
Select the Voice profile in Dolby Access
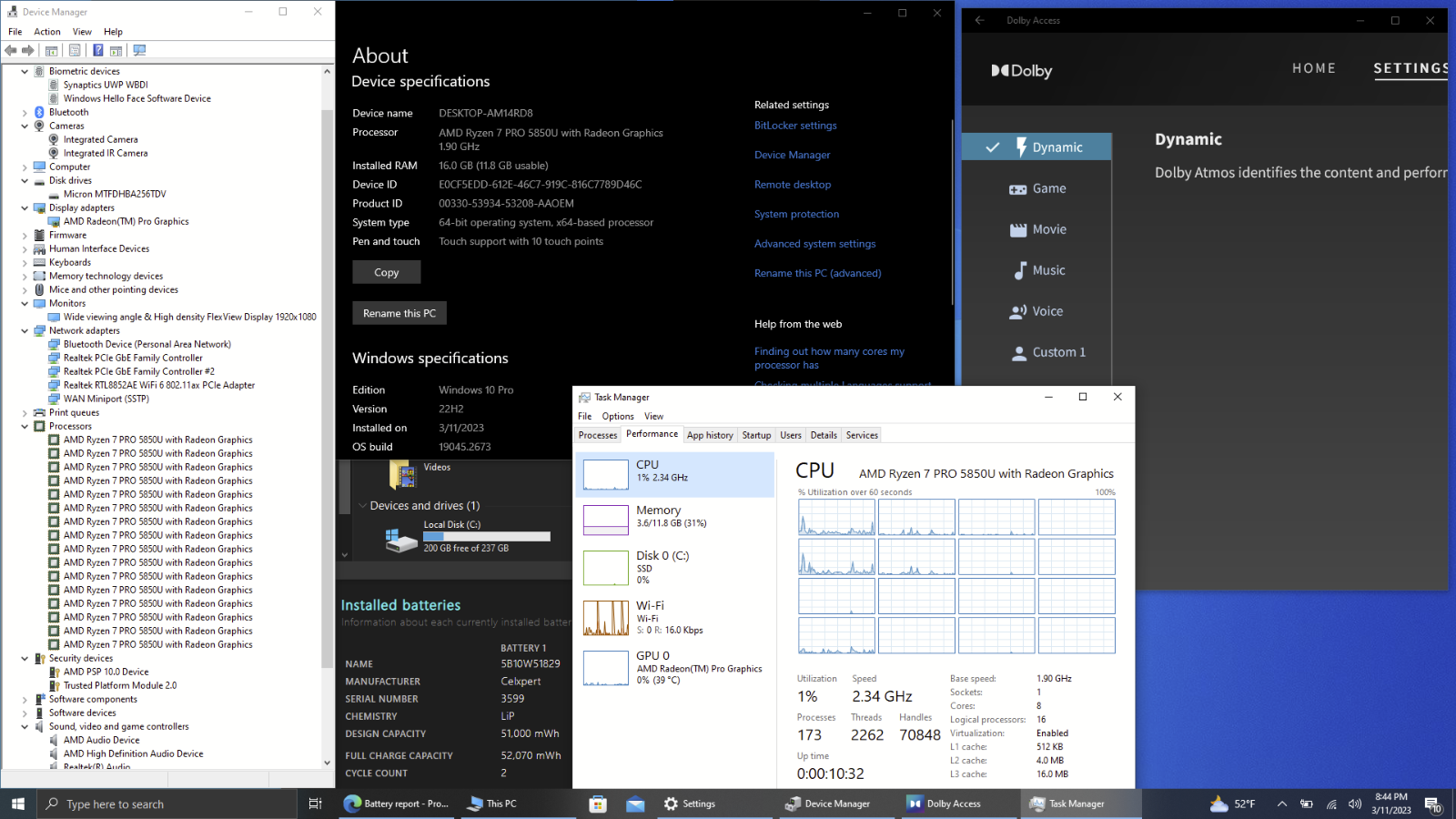pyautogui.click(x=1036, y=311)
